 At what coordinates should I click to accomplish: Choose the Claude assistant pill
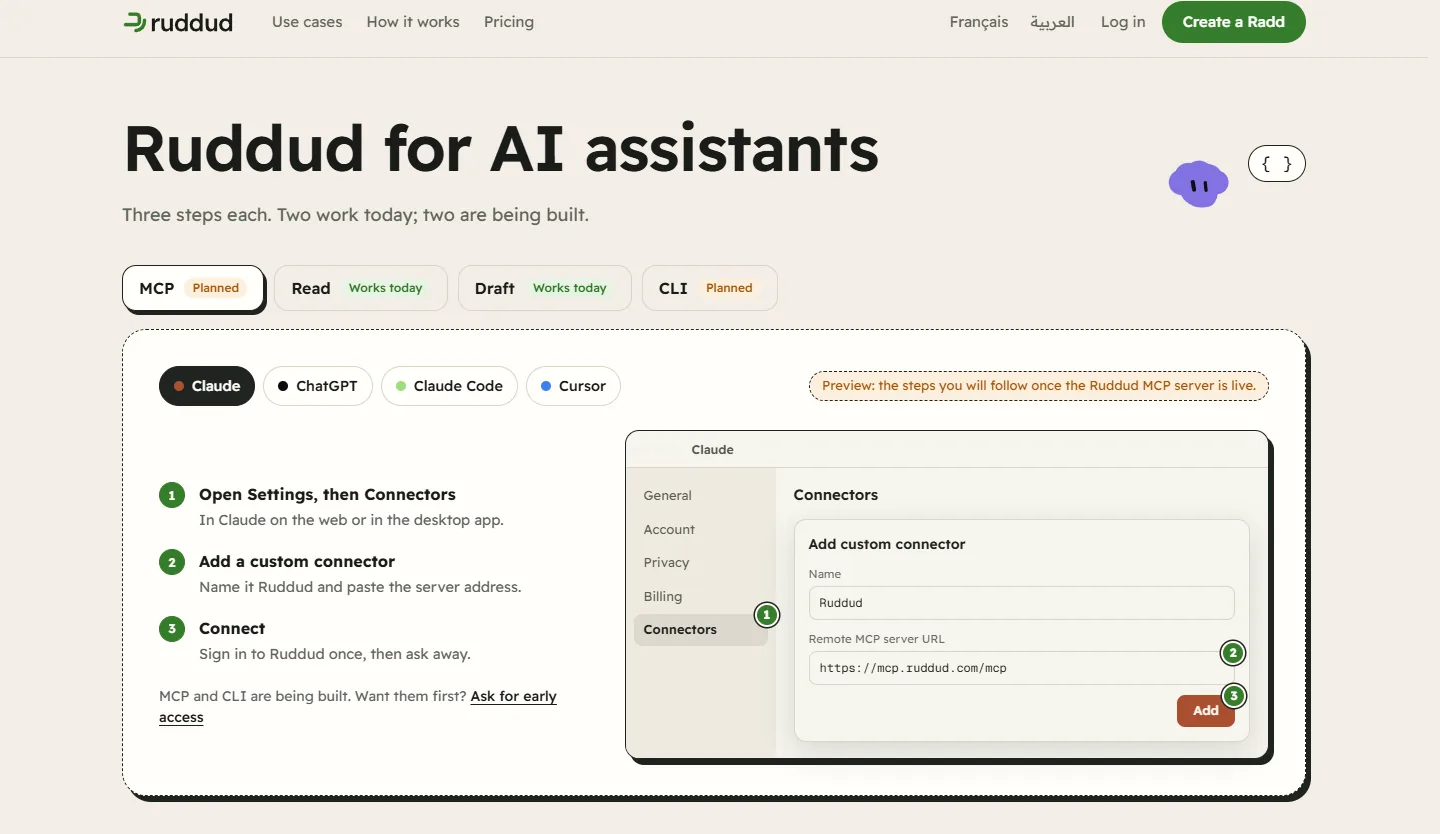tap(207, 386)
